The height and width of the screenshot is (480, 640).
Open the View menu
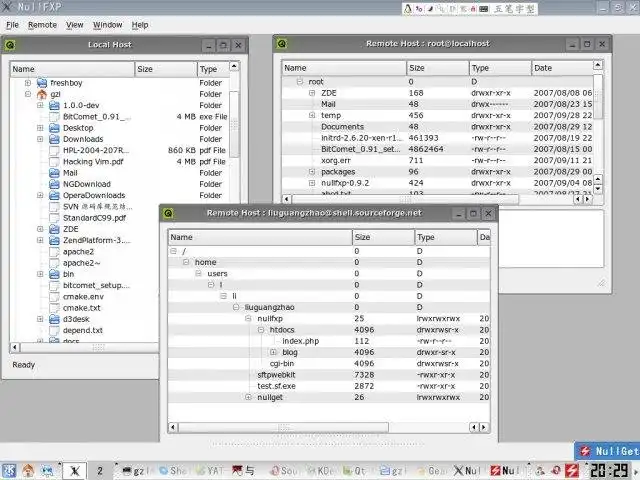75,25
